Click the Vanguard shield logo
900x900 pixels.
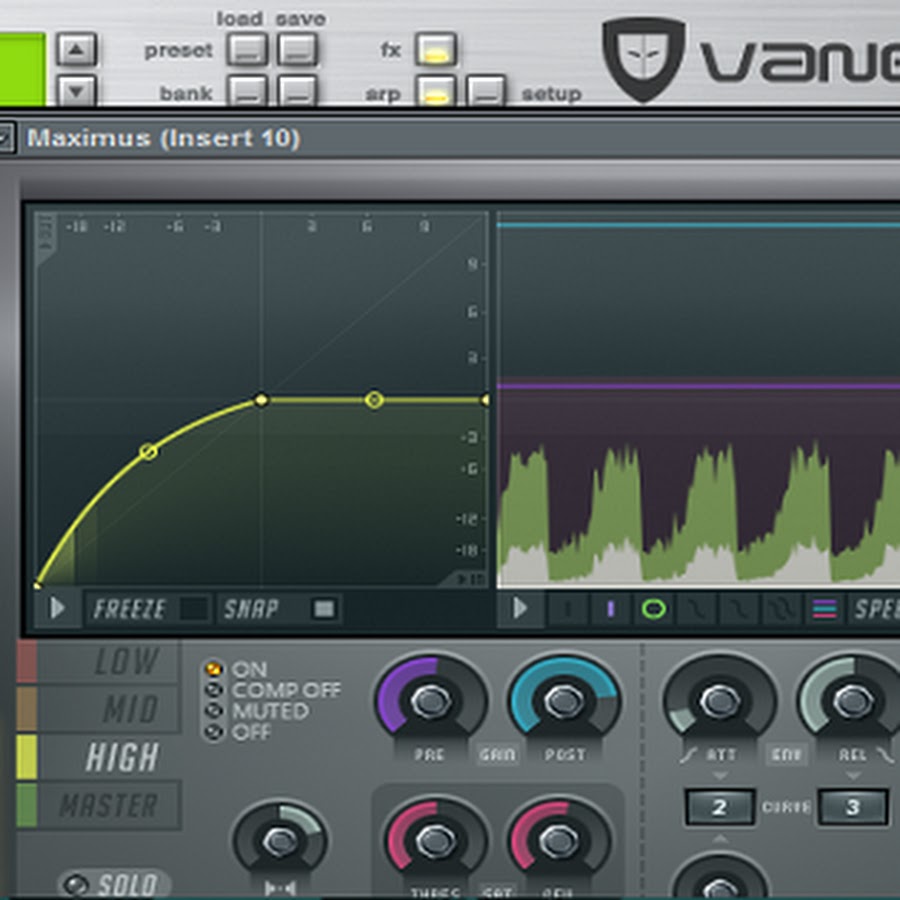click(x=643, y=58)
